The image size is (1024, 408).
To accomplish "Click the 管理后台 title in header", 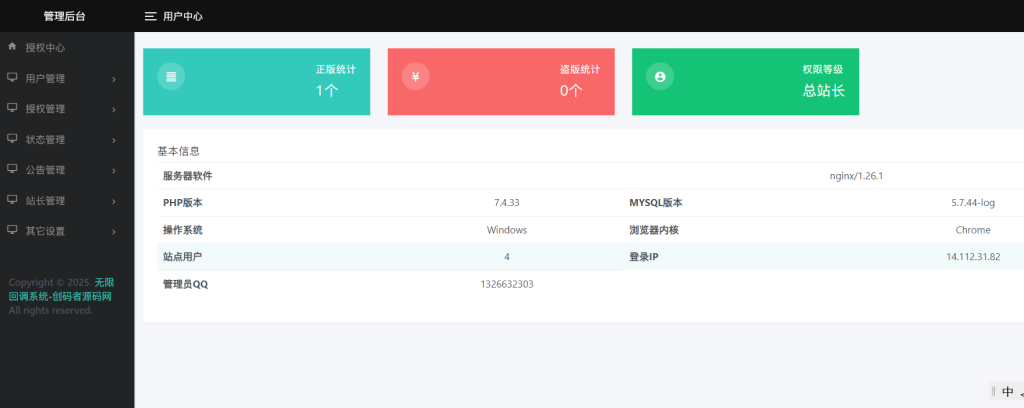I will click(x=64, y=16).
